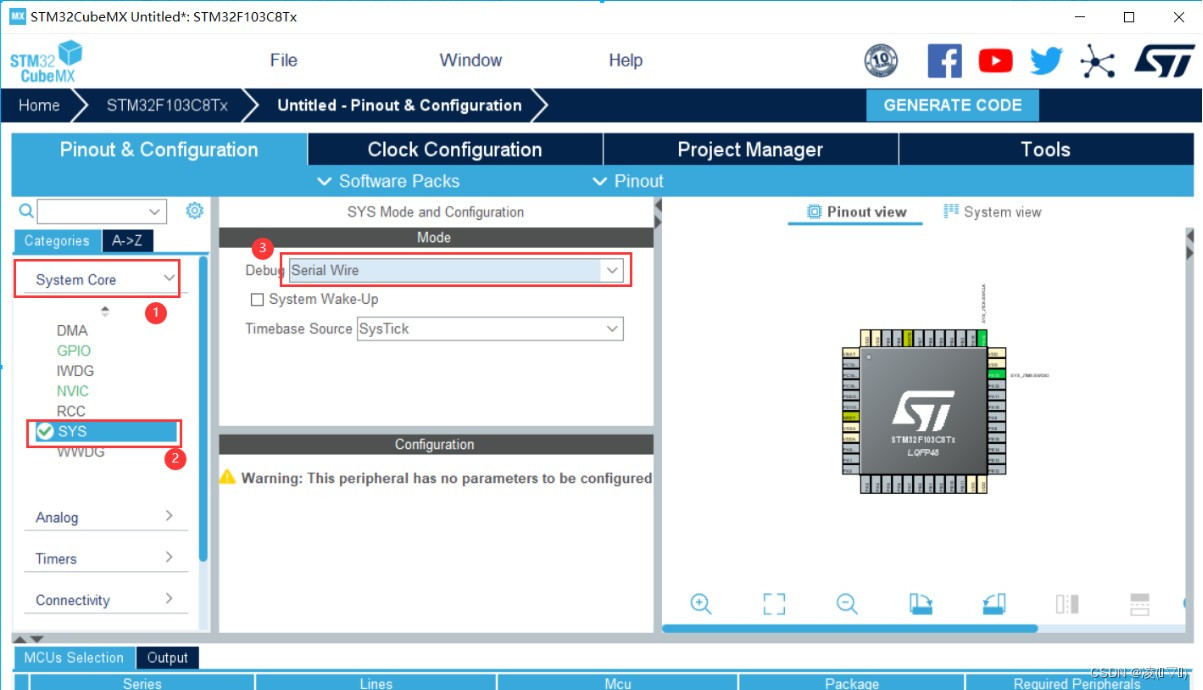
Task: Select DMA in System Core
Action: coord(72,330)
